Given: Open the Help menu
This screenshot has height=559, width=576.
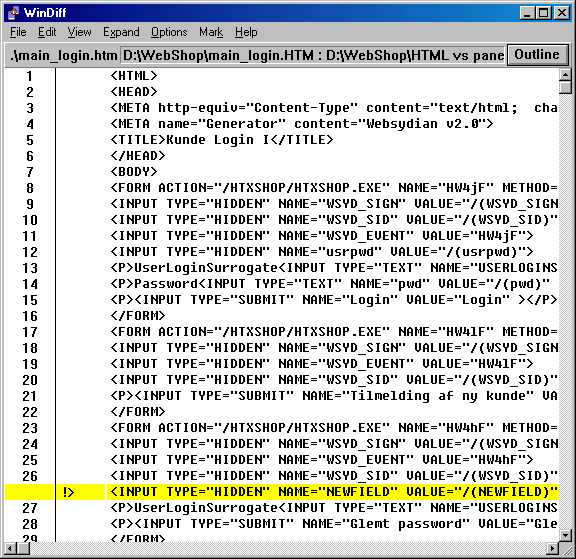Looking at the screenshot, I should [x=246, y=32].
